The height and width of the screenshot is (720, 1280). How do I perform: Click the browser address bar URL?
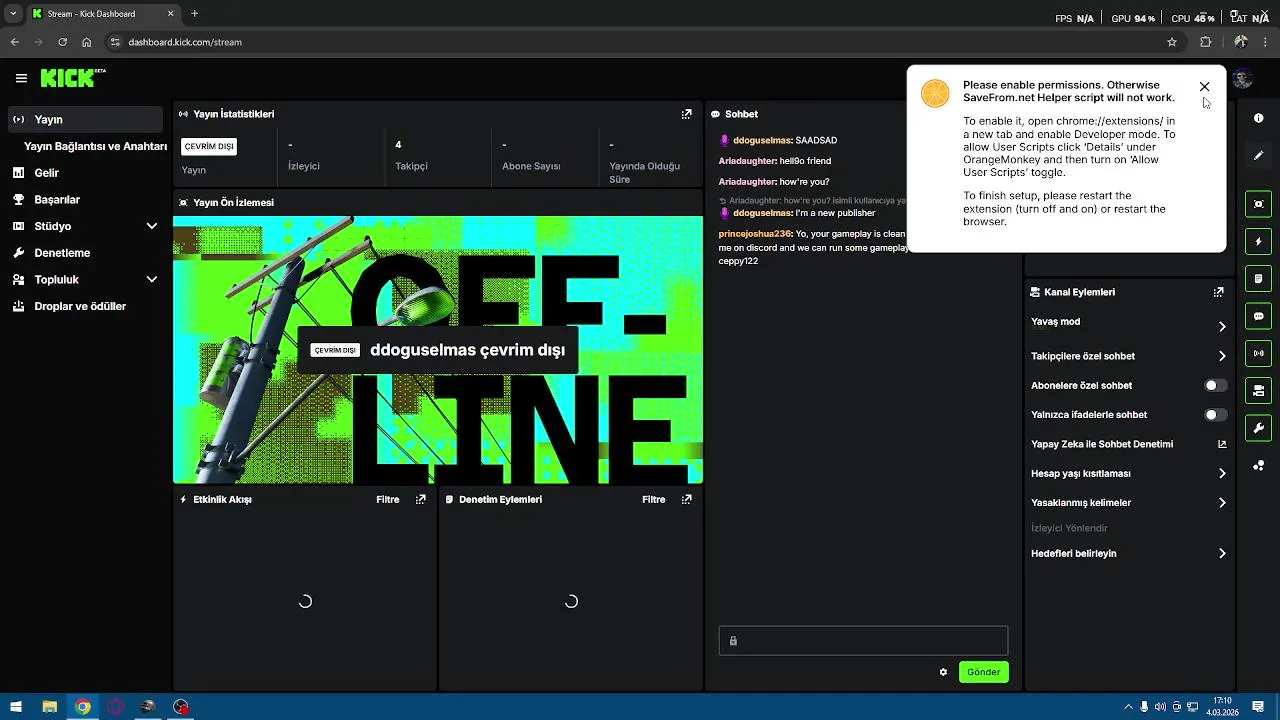pyautogui.click(x=185, y=42)
